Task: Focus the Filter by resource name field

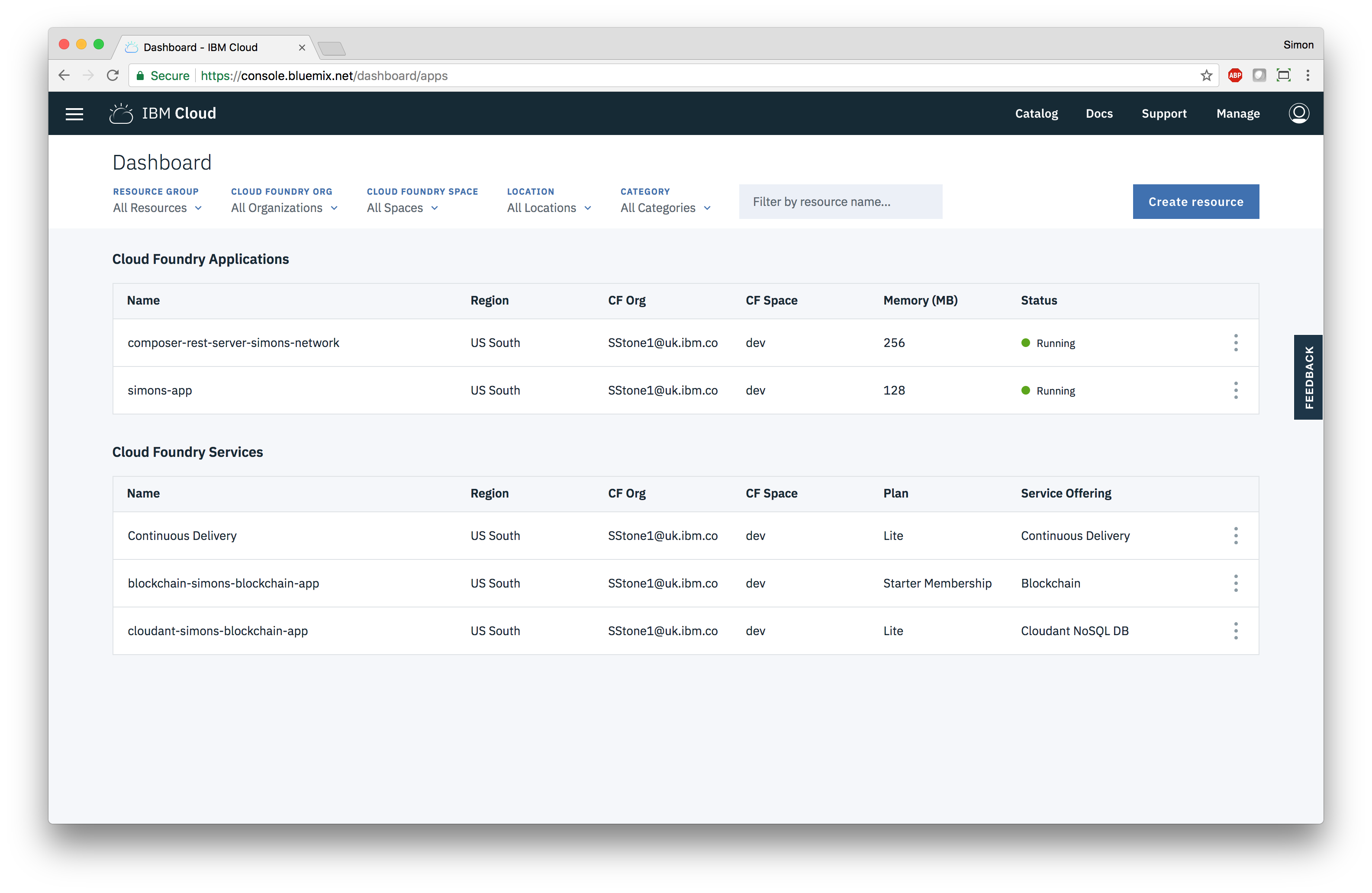Action: pyautogui.click(x=840, y=202)
